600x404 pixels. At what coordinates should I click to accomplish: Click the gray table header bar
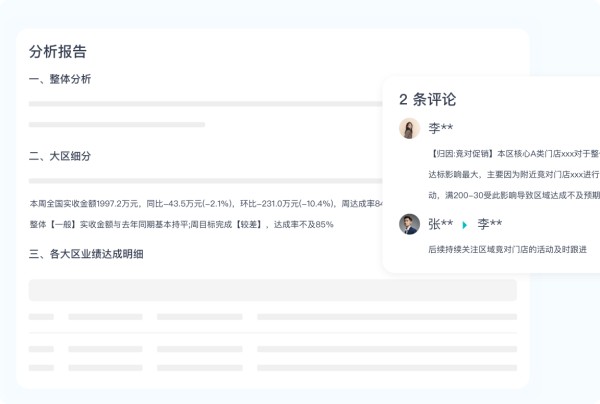(x=272, y=290)
